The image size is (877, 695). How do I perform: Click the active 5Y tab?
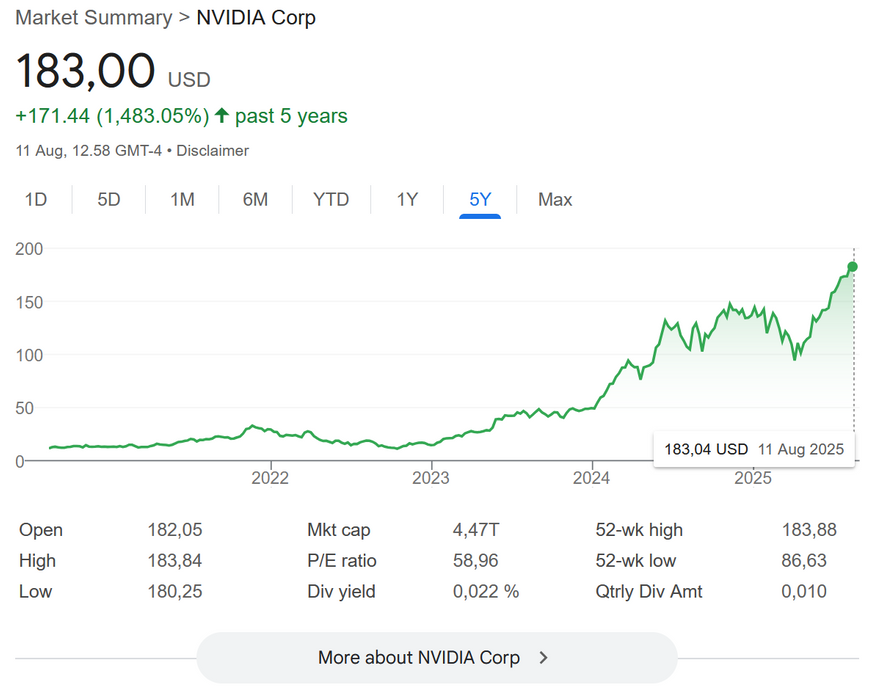[x=480, y=200]
